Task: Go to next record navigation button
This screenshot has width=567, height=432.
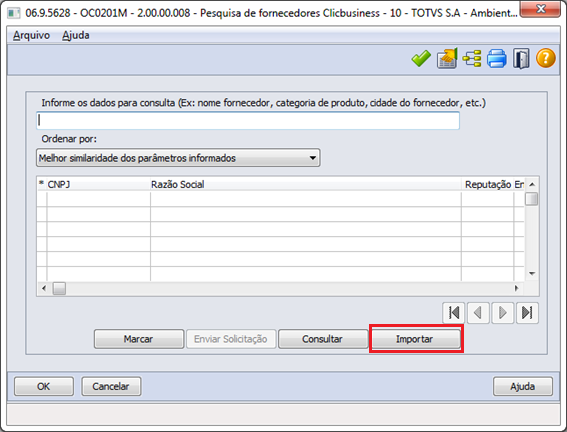Action: click(503, 313)
